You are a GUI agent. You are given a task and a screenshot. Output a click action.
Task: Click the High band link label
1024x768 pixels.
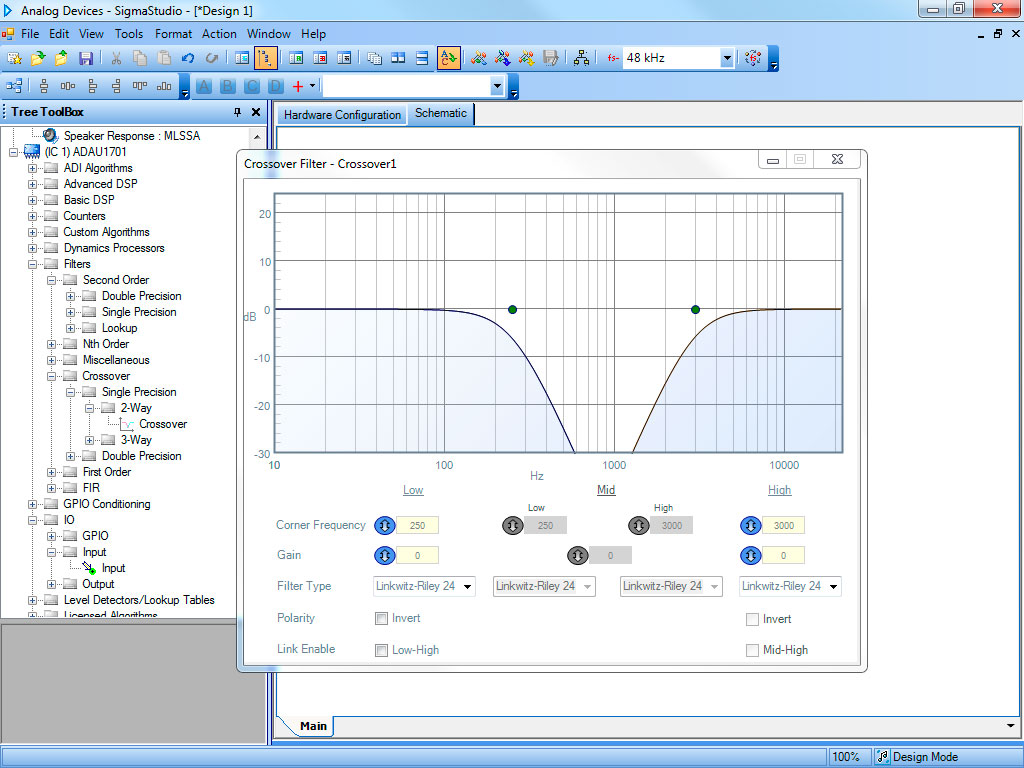click(x=779, y=490)
